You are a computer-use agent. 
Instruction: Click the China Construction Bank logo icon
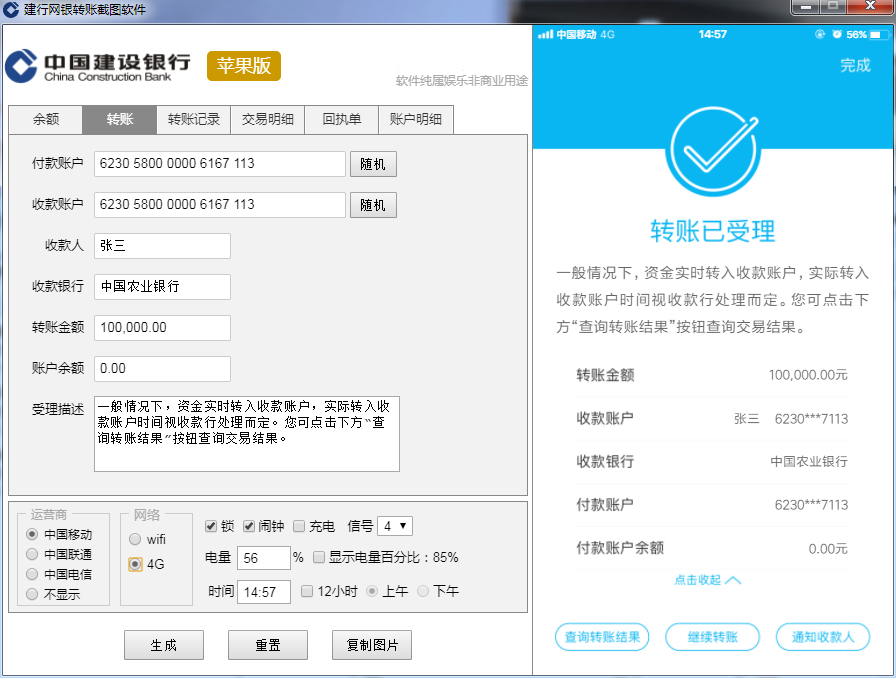tap(21, 66)
